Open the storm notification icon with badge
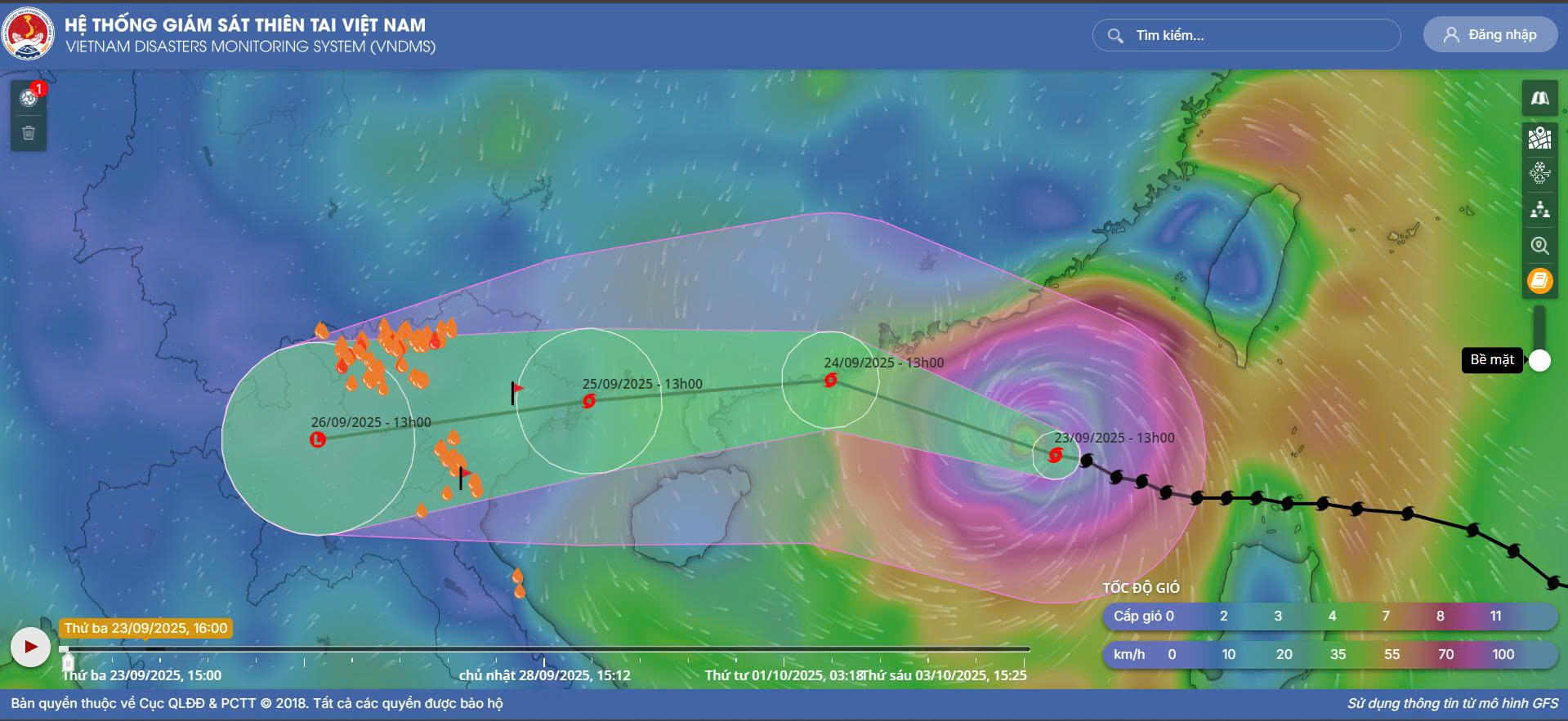Viewport: 1568px width, 721px height. [29, 98]
